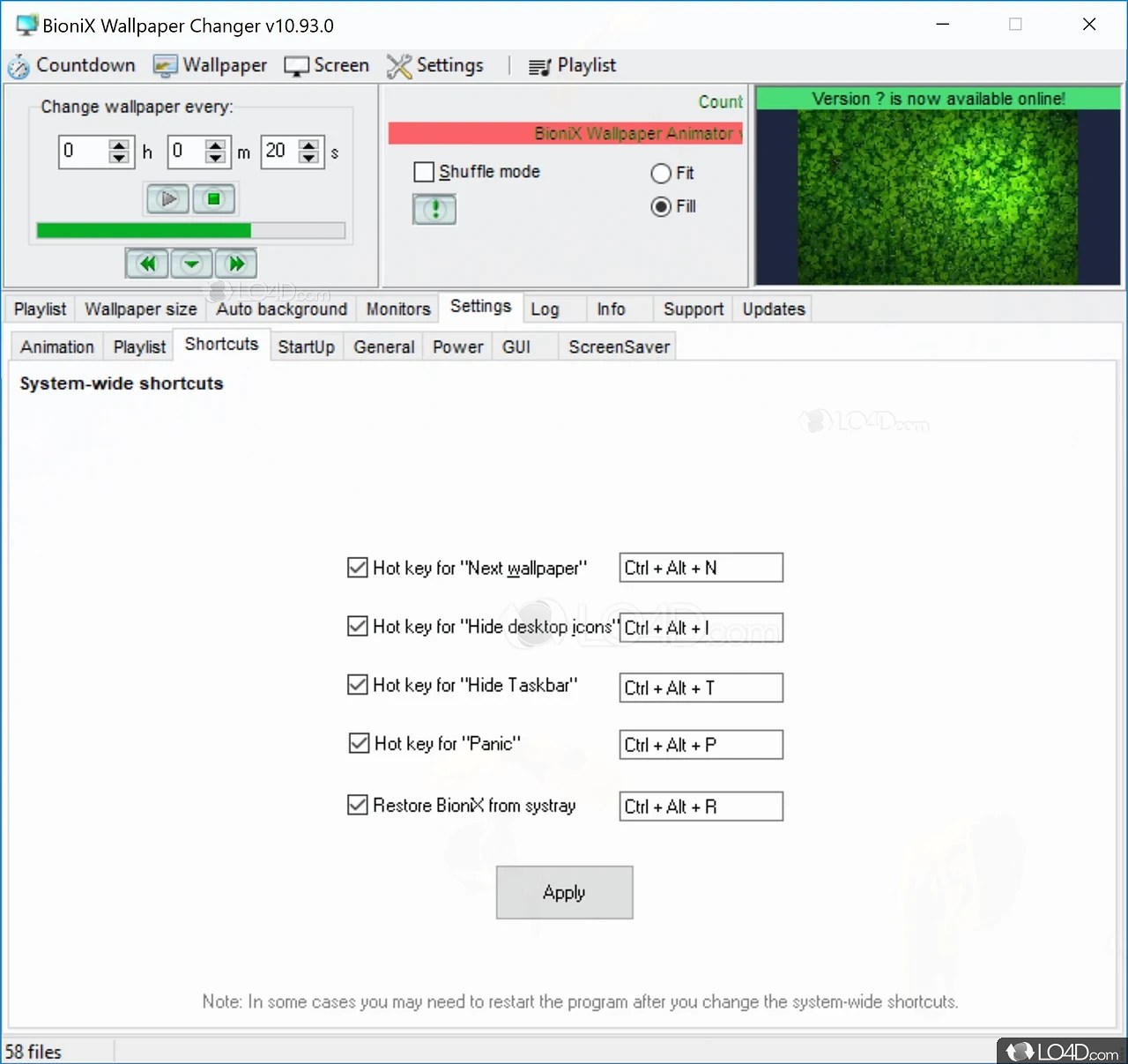Click the red BioniX Wallpaper Animator banner
The height and width of the screenshot is (1064, 1128).
(x=566, y=133)
